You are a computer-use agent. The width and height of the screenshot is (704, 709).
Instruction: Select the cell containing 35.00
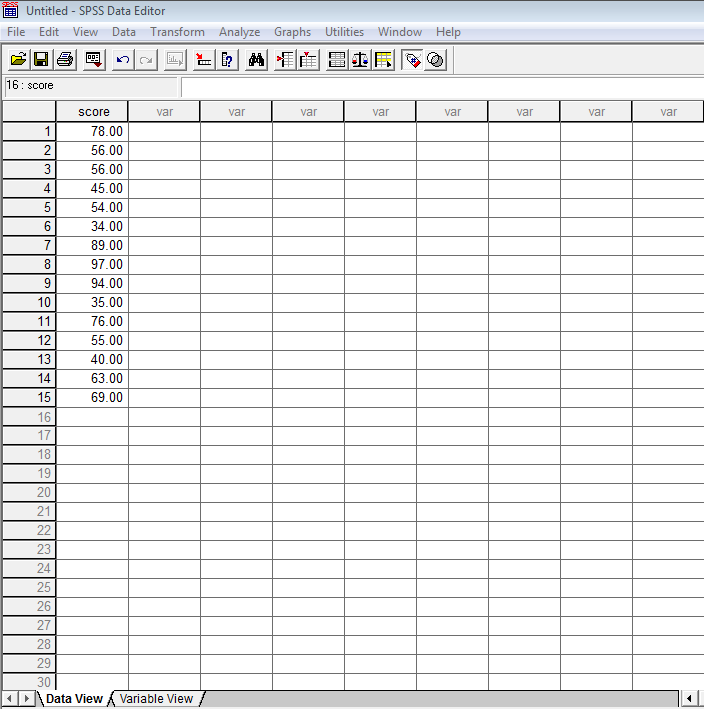pos(92,303)
